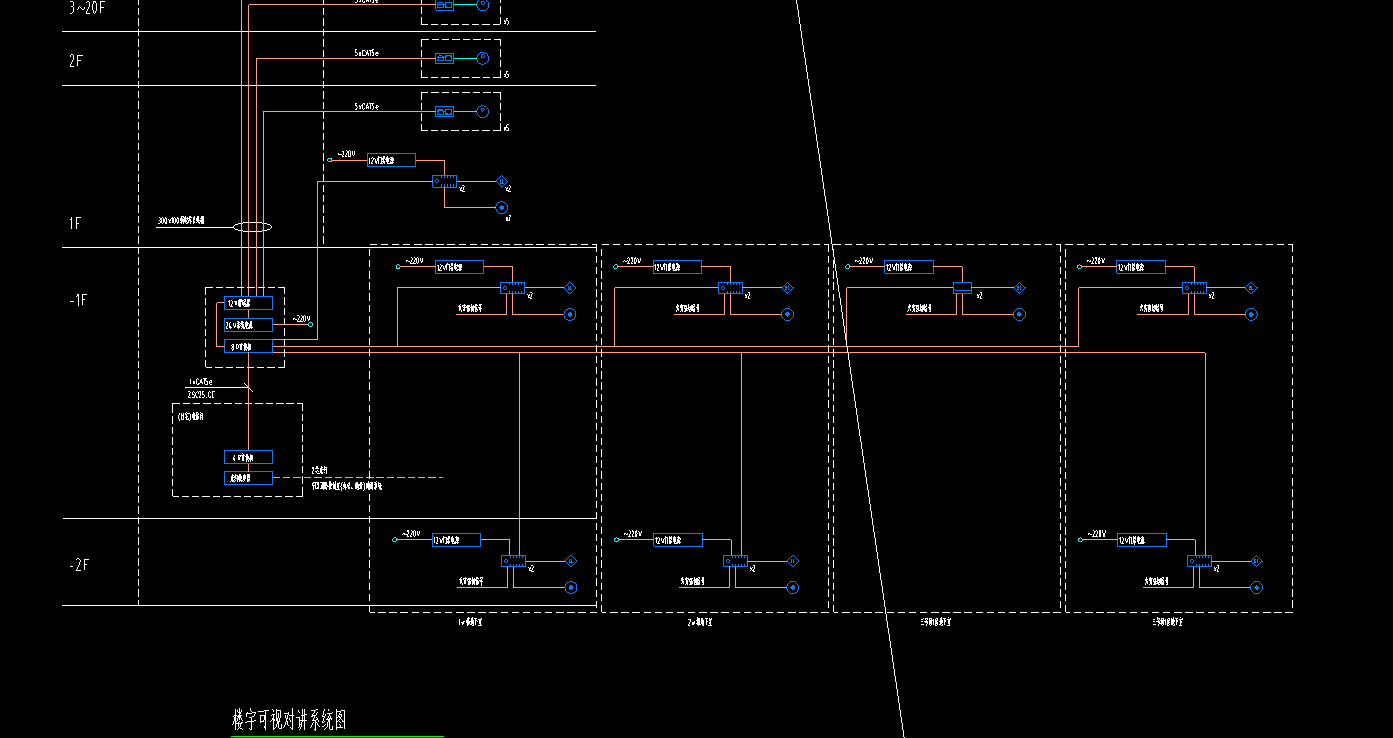Select the 24V middle box in the -1F control cabinet
This screenshot has width=1393, height=738.
[248, 325]
